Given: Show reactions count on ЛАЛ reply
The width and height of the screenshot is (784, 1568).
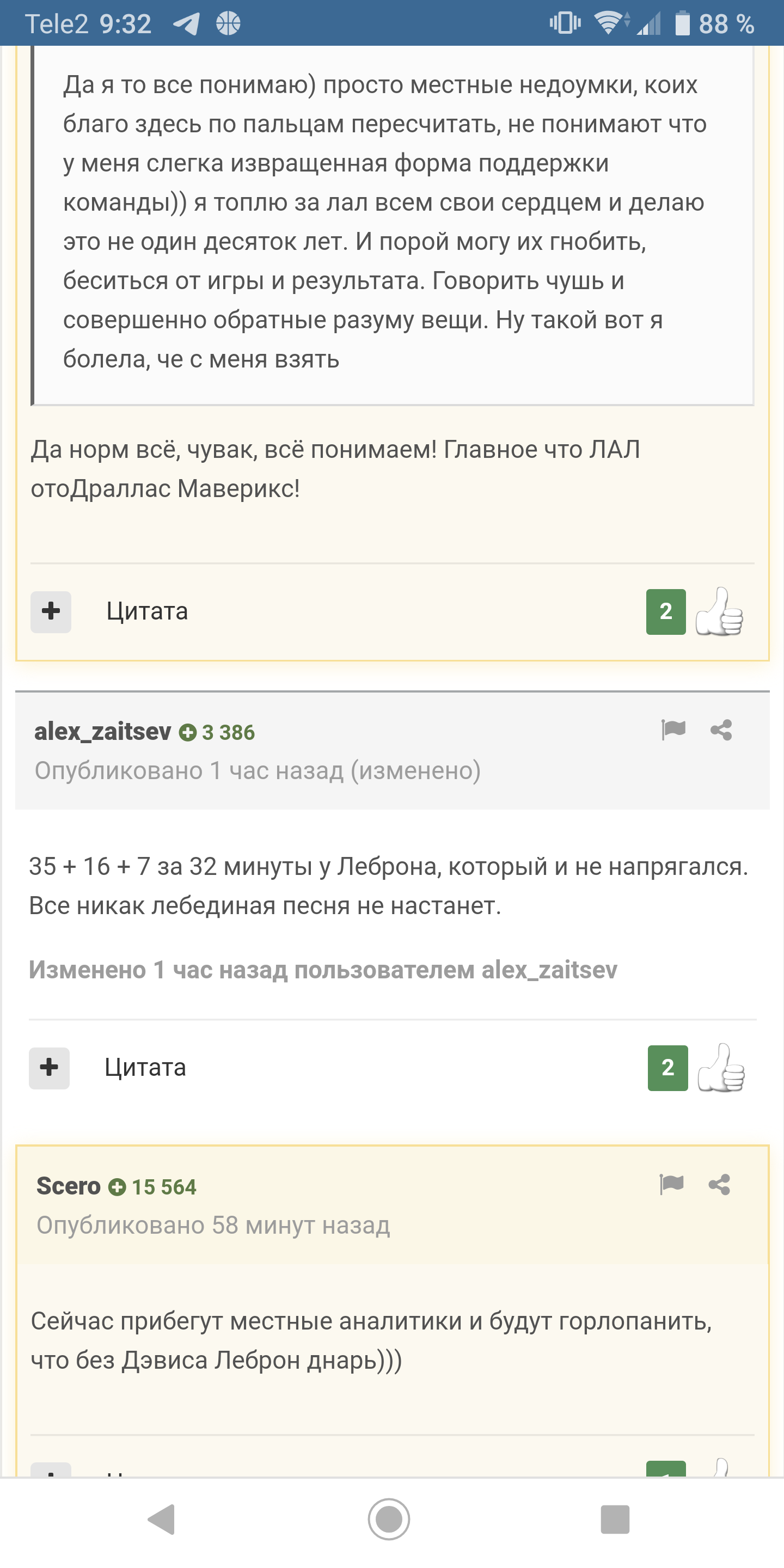Looking at the screenshot, I should click(x=666, y=611).
